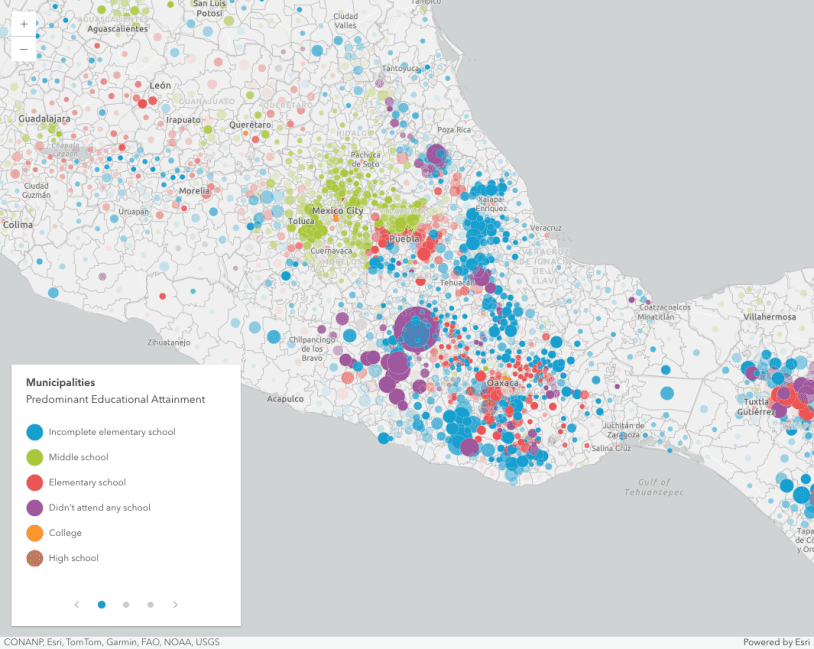Click the Guadalajara city label
This screenshot has width=814, height=649.
point(44,119)
